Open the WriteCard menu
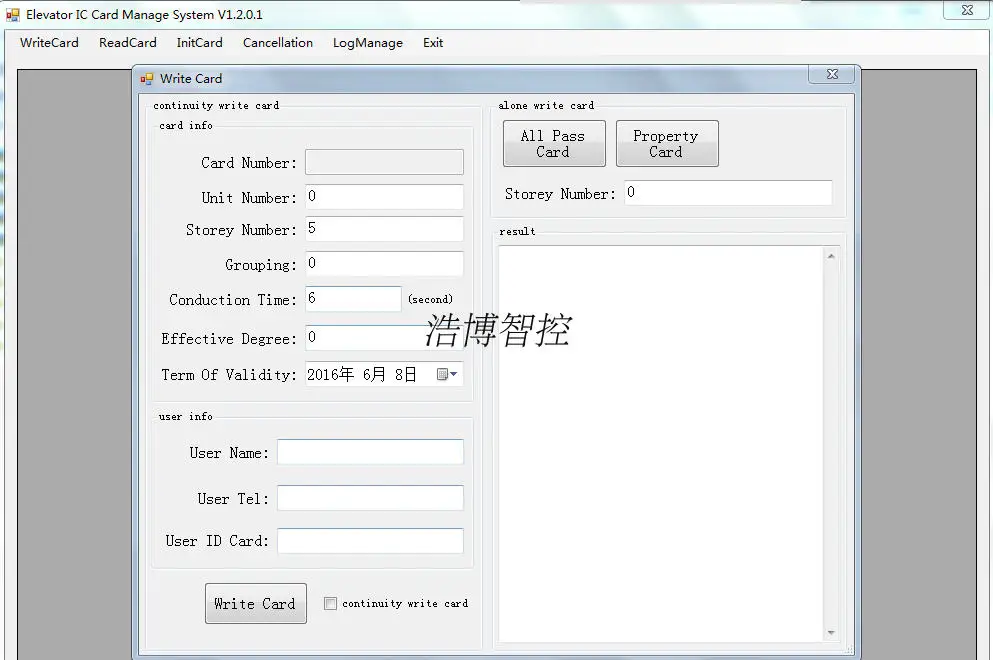Image resolution: width=993 pixels, height=660 pixels. [49, 42]
